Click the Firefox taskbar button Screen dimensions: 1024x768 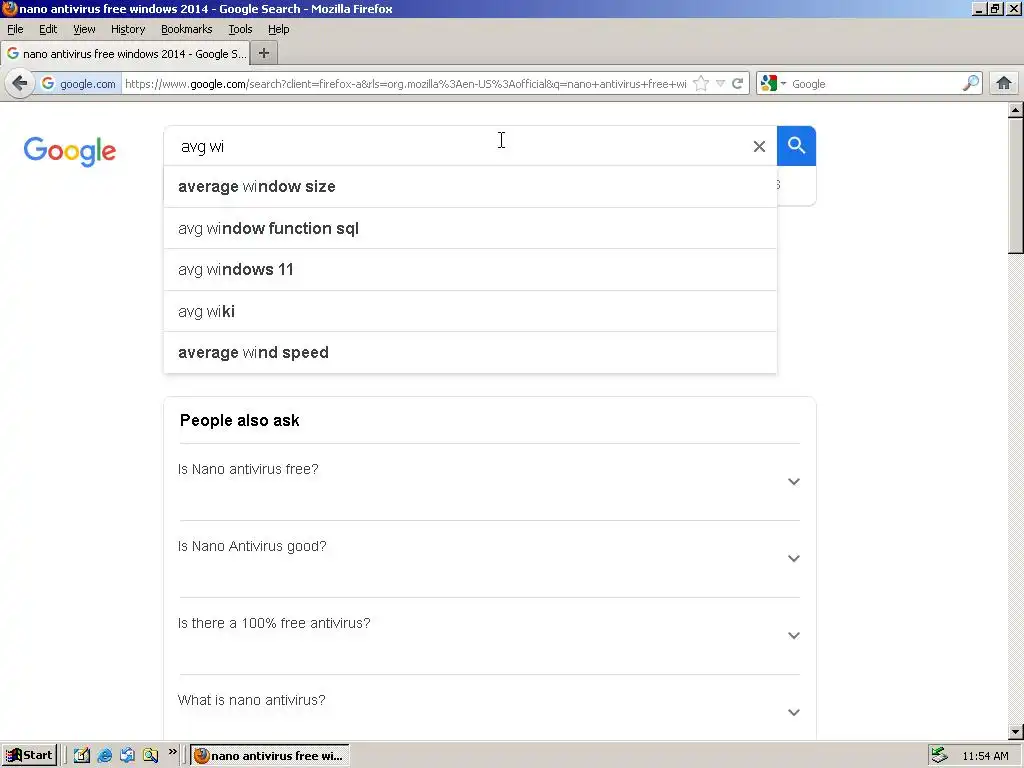tap(270, 756)
